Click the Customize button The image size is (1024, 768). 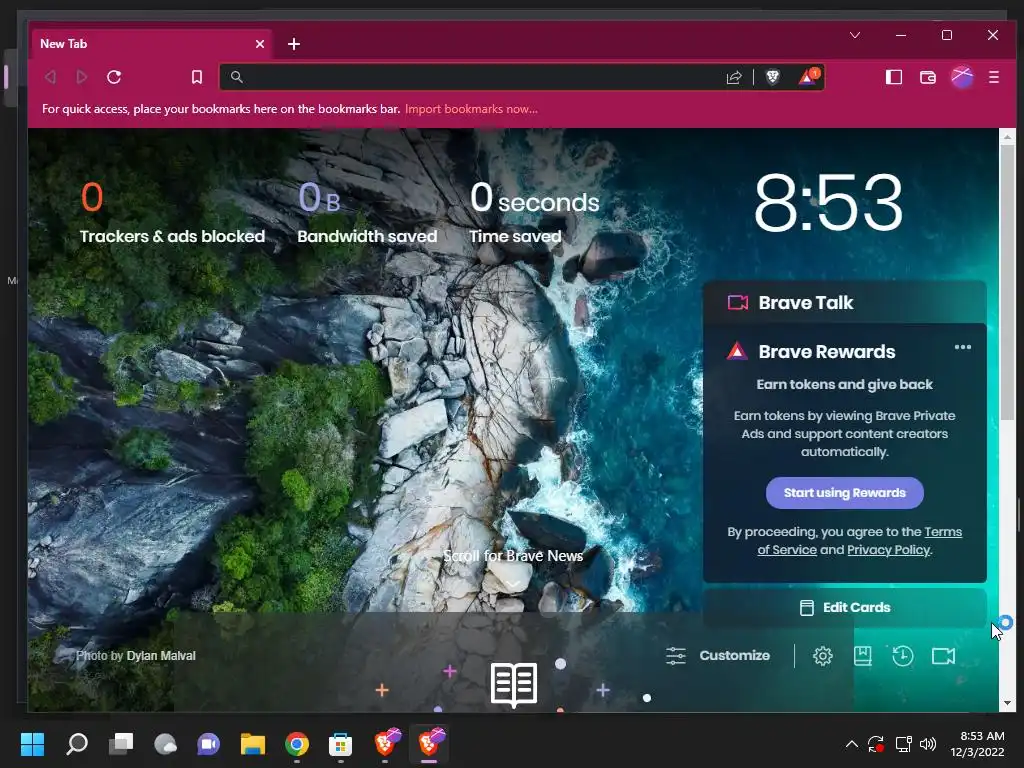tap(718, 656)
